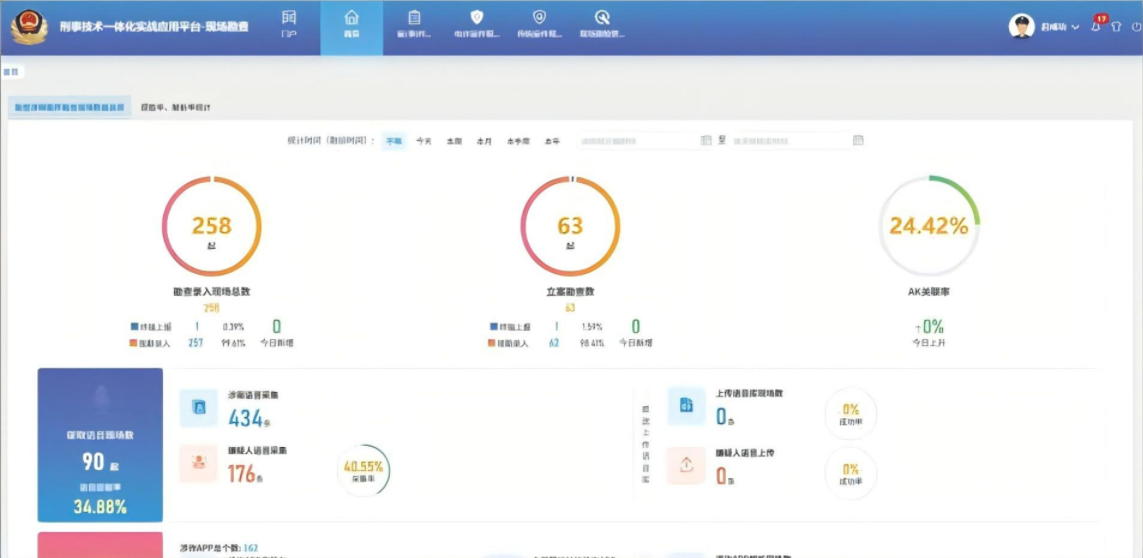Select the 本周 time filter option
The height and width of the screenshot is (558, 1143).
(454, 141)
